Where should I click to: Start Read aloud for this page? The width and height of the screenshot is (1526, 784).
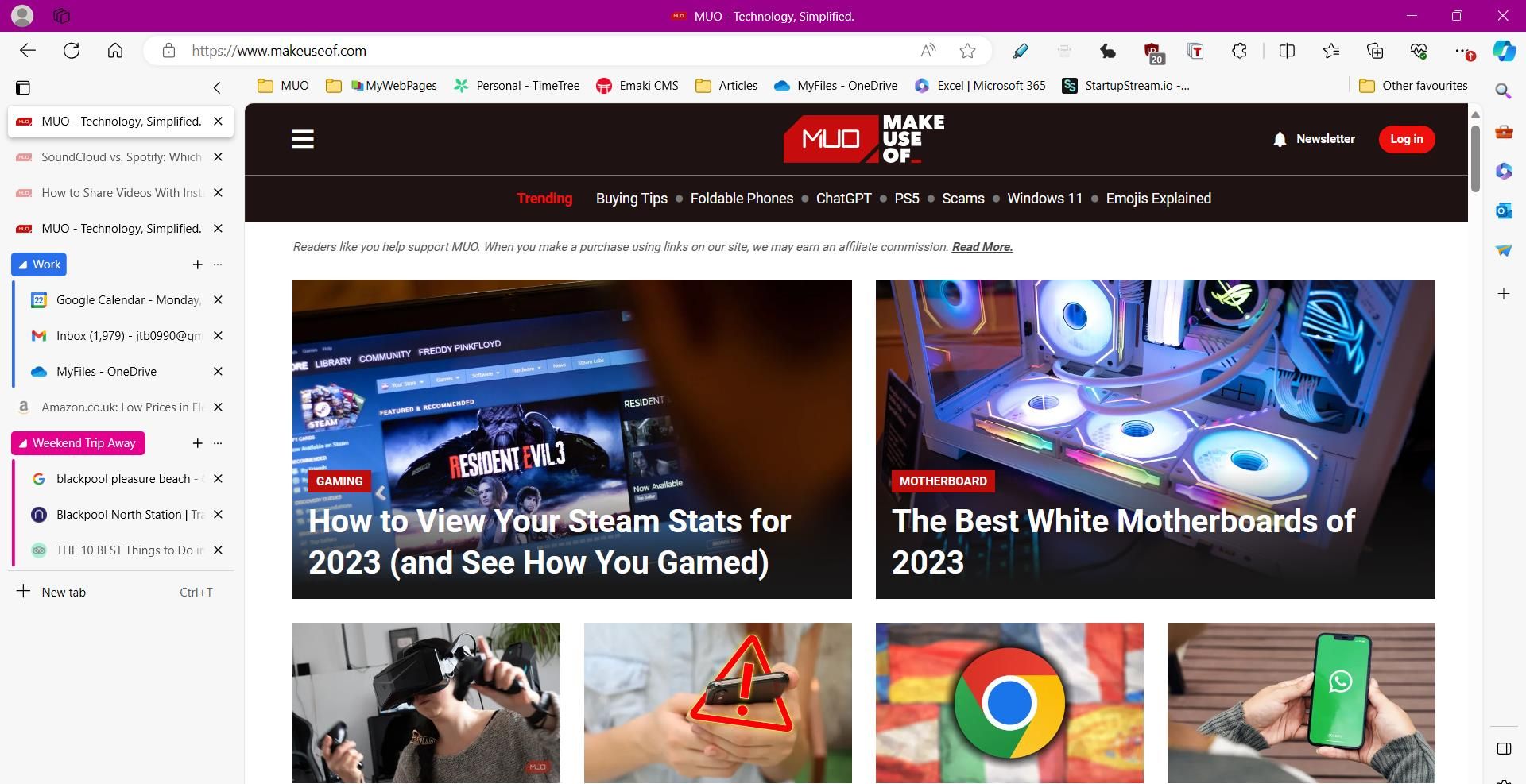[927, 50]
